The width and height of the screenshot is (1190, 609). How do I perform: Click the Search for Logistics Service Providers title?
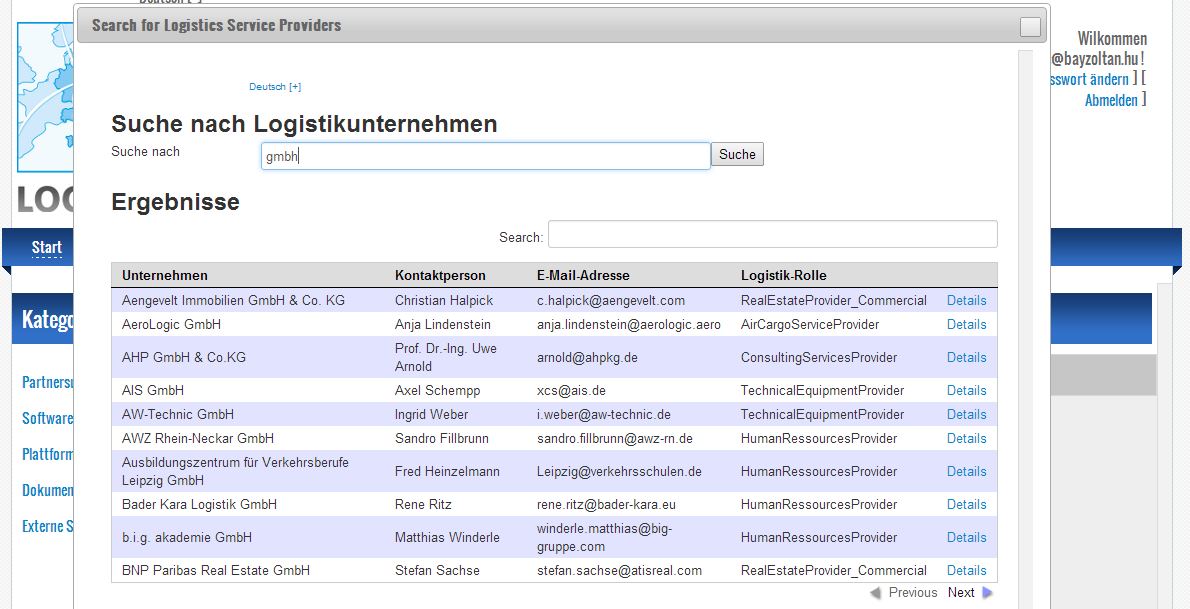[216, 25]
